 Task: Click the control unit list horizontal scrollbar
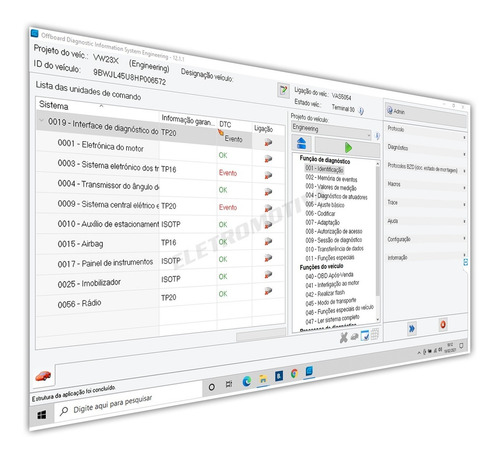coord(261,334)
